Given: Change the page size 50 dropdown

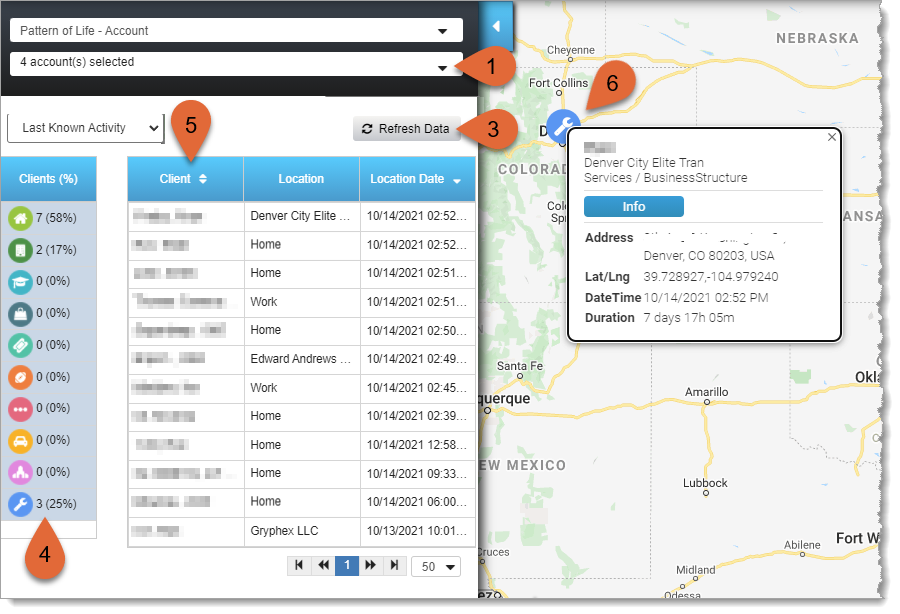Looking at the screenshot, I should pyautogui.click(x=435, y=566).
